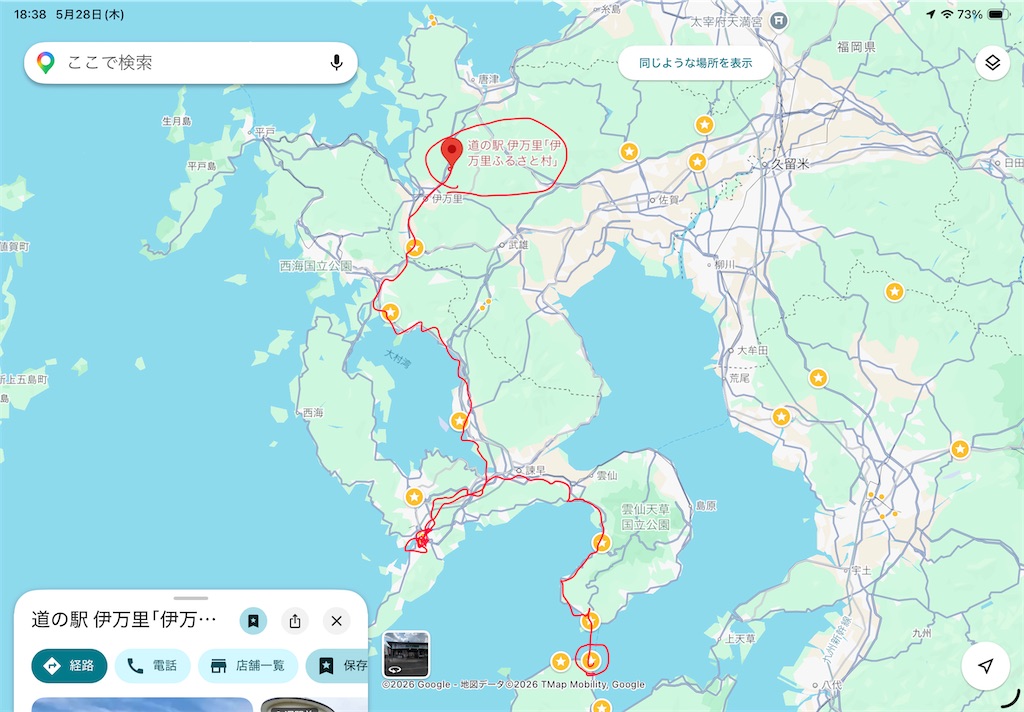Image resolution: width=1024 pixels, height=712 pixels.
Task: Tap the place card drag handle
Action: (191, 598)
